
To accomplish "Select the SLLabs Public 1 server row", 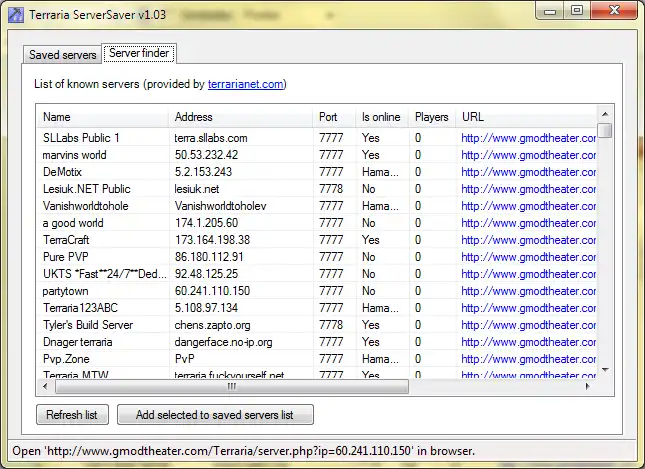I will tap(317, 138).
